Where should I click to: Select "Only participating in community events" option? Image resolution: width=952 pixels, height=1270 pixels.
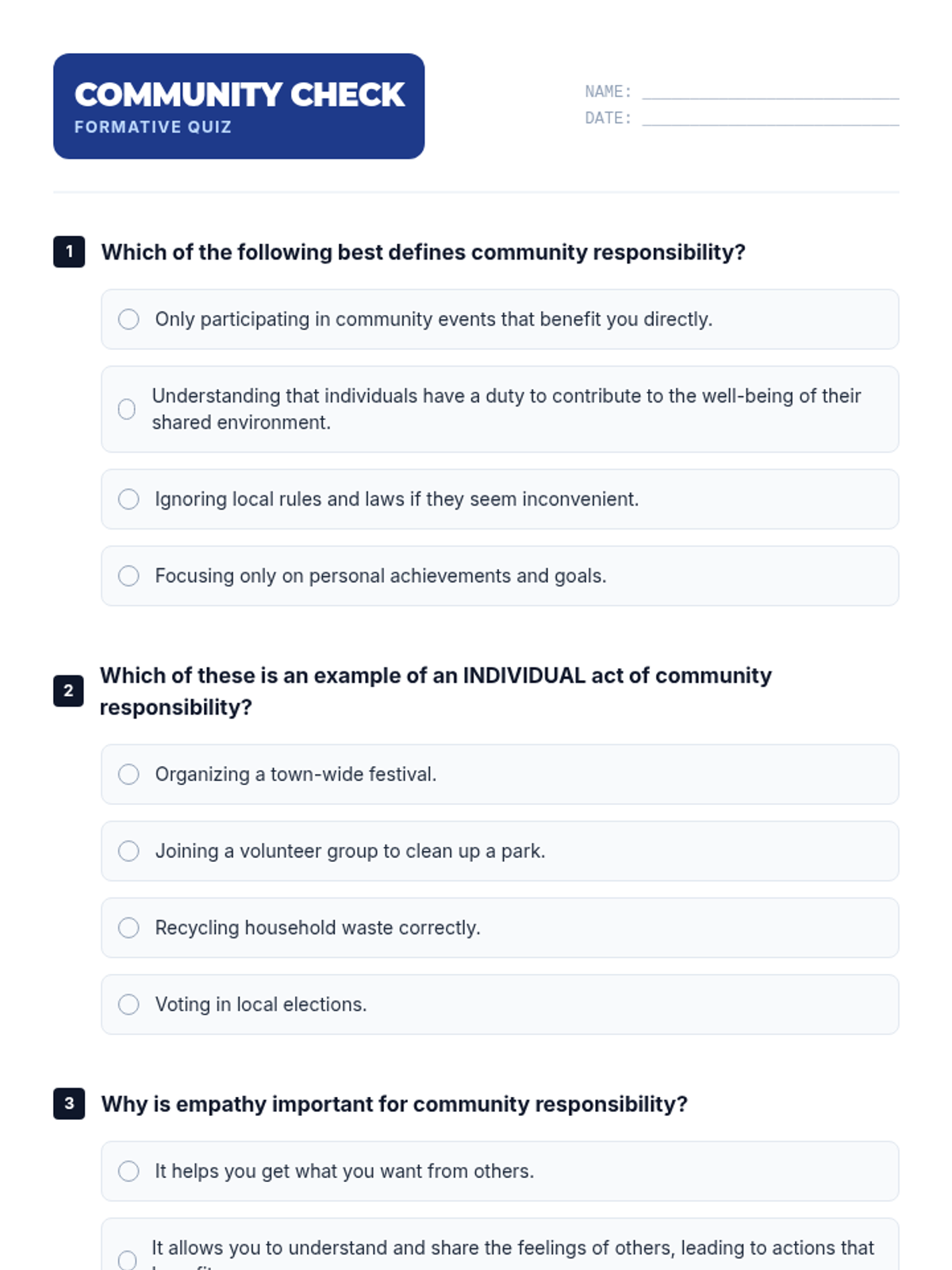click(129, 319)
